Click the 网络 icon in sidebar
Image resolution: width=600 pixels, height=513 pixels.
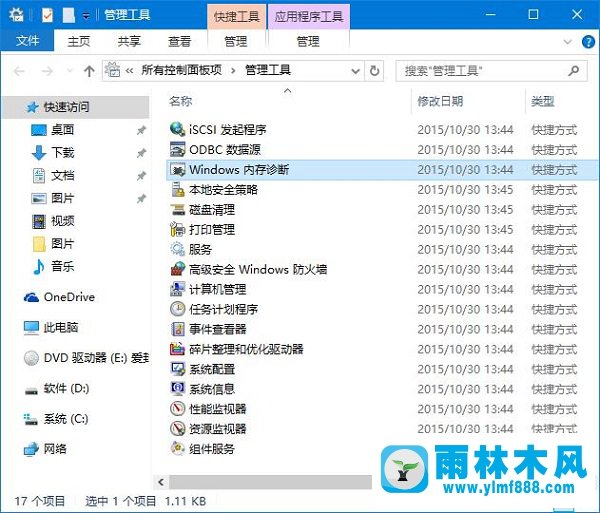(x=31, y=449)
